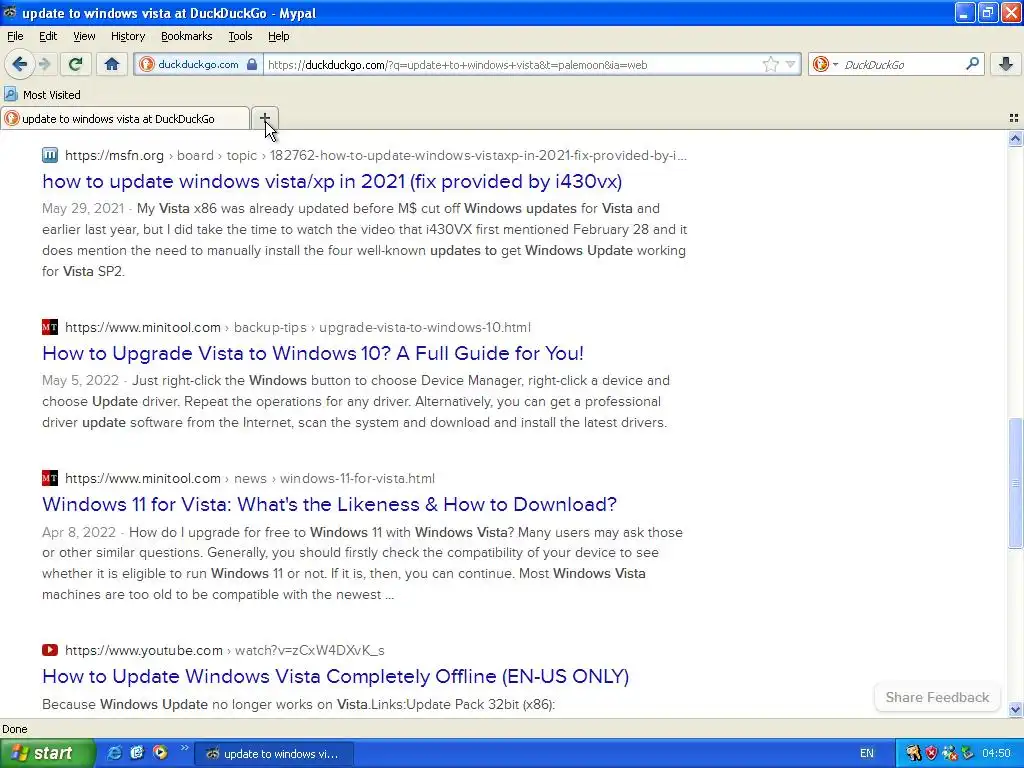Click the second Quick Launch icon
This screenshot has height=768, width=1024.
[x=137, y=753]
